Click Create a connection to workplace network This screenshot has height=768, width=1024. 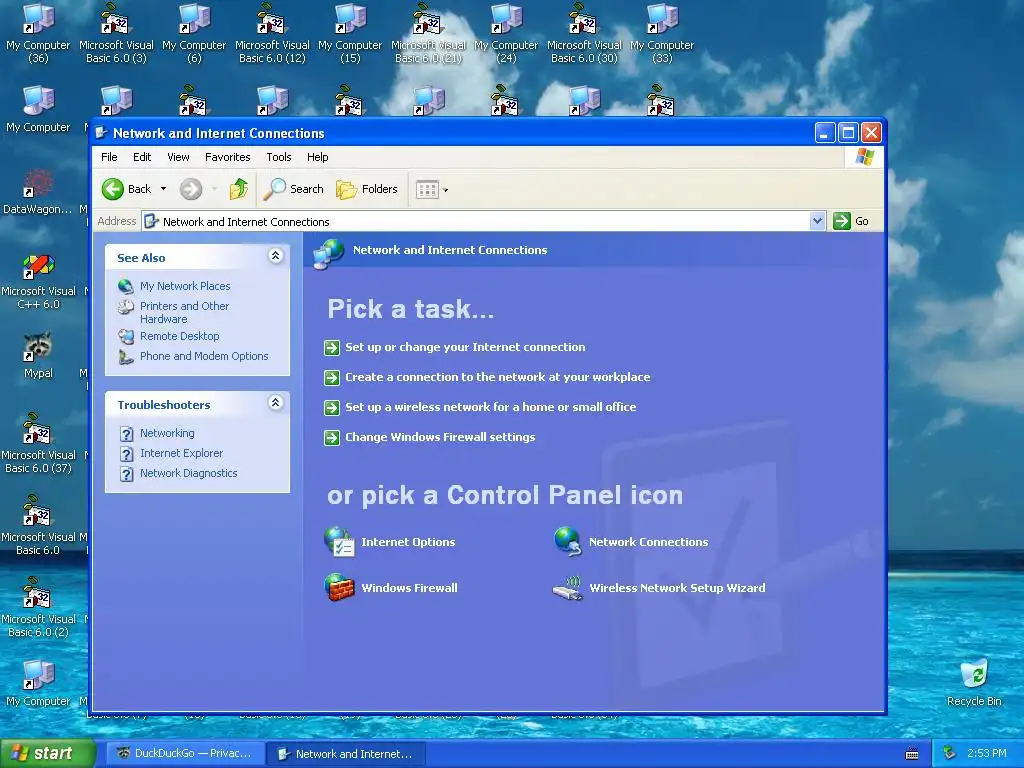pyautogui.click(x=498, y=377)
